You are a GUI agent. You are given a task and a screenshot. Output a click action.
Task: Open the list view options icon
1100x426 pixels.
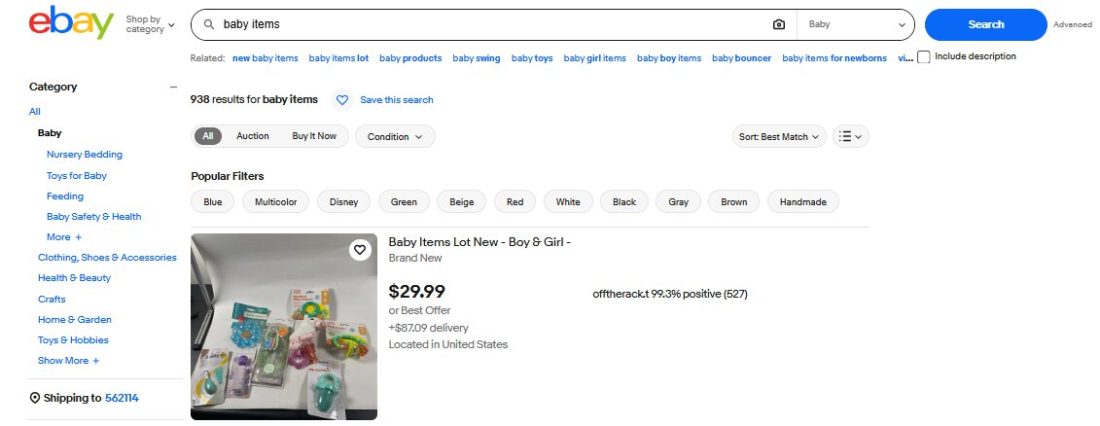850,137
